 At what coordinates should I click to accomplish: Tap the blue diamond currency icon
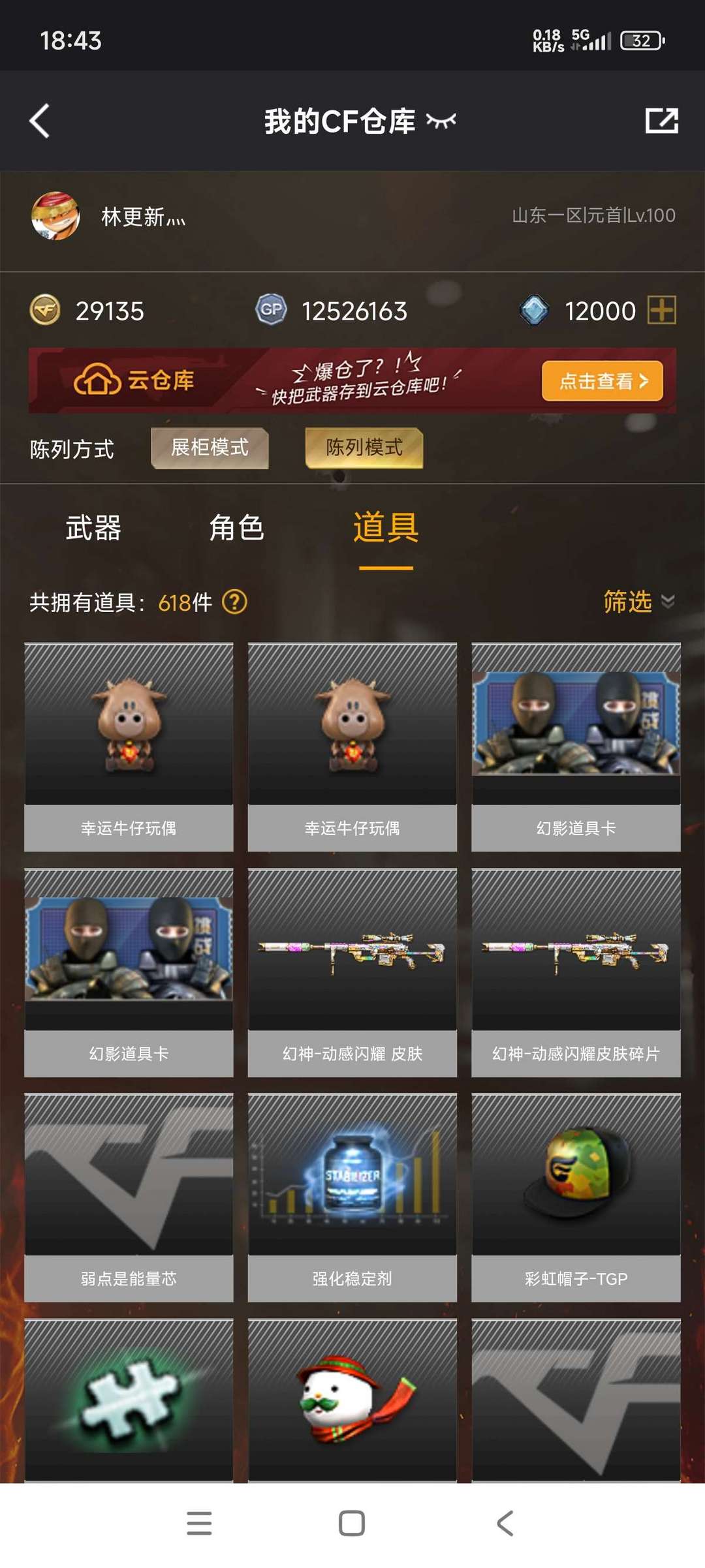pos(534,310)
